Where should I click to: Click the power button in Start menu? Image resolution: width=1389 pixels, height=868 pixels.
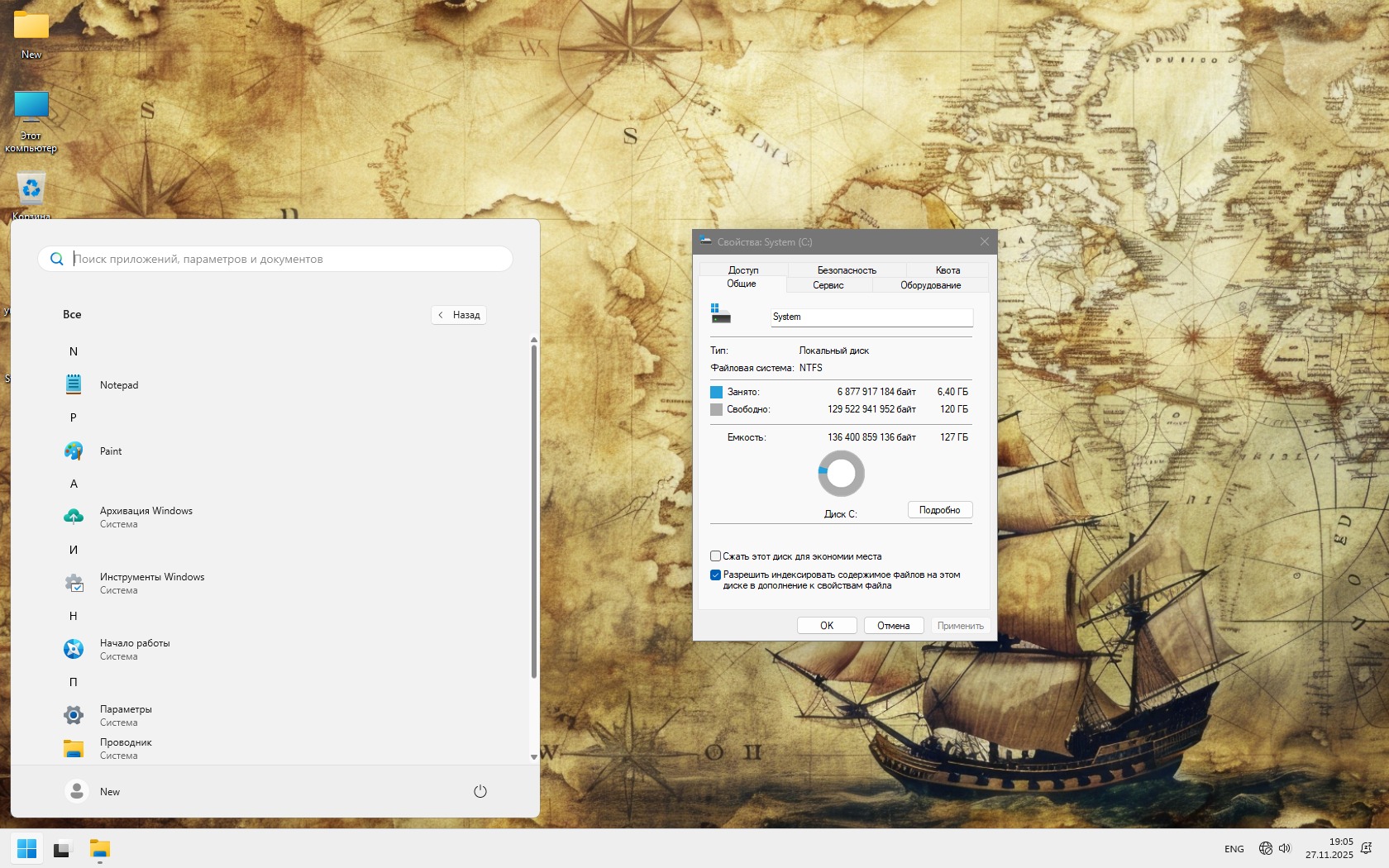[480, 791]
